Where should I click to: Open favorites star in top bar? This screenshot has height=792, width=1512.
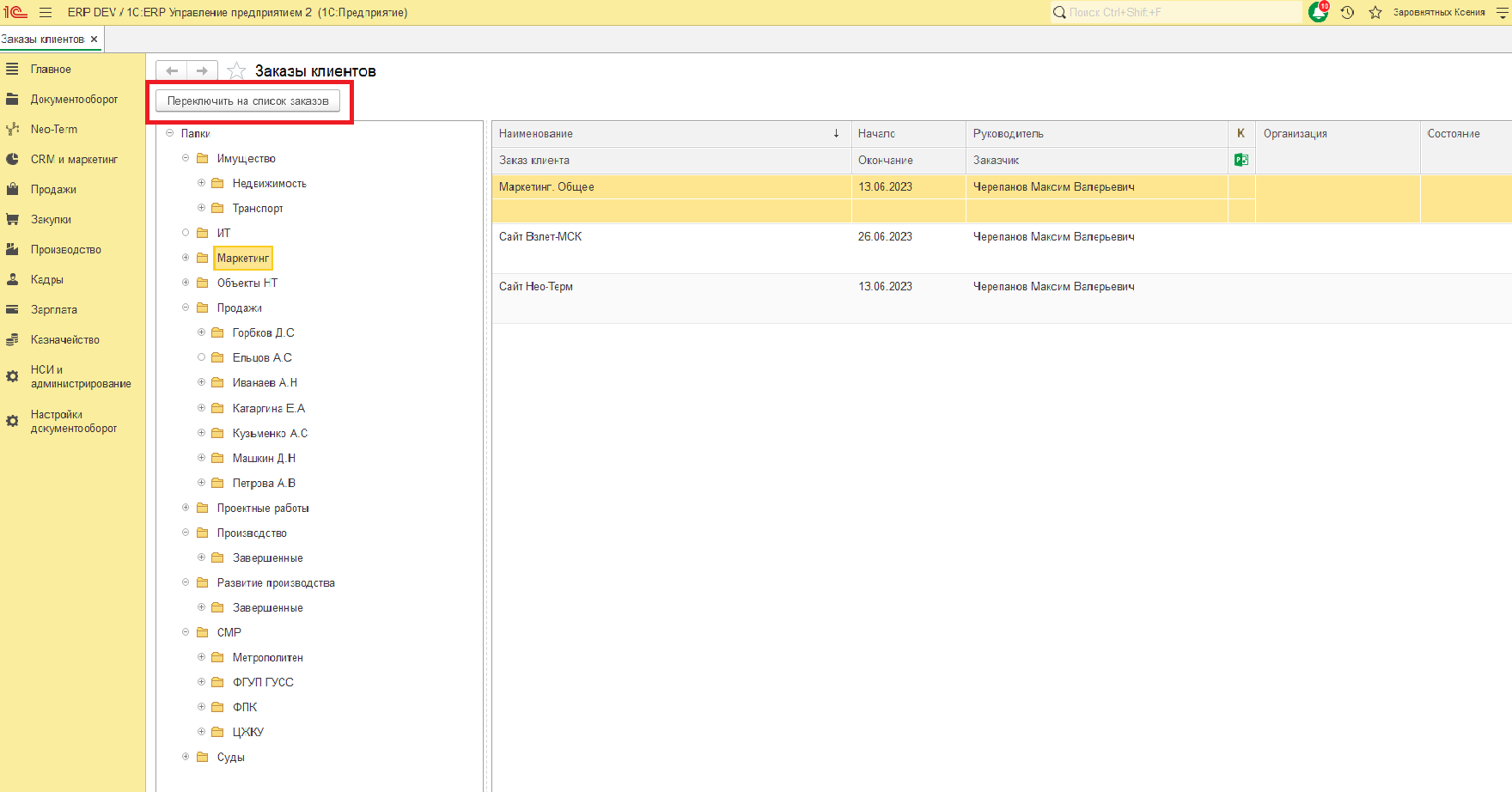[1375, 12]
